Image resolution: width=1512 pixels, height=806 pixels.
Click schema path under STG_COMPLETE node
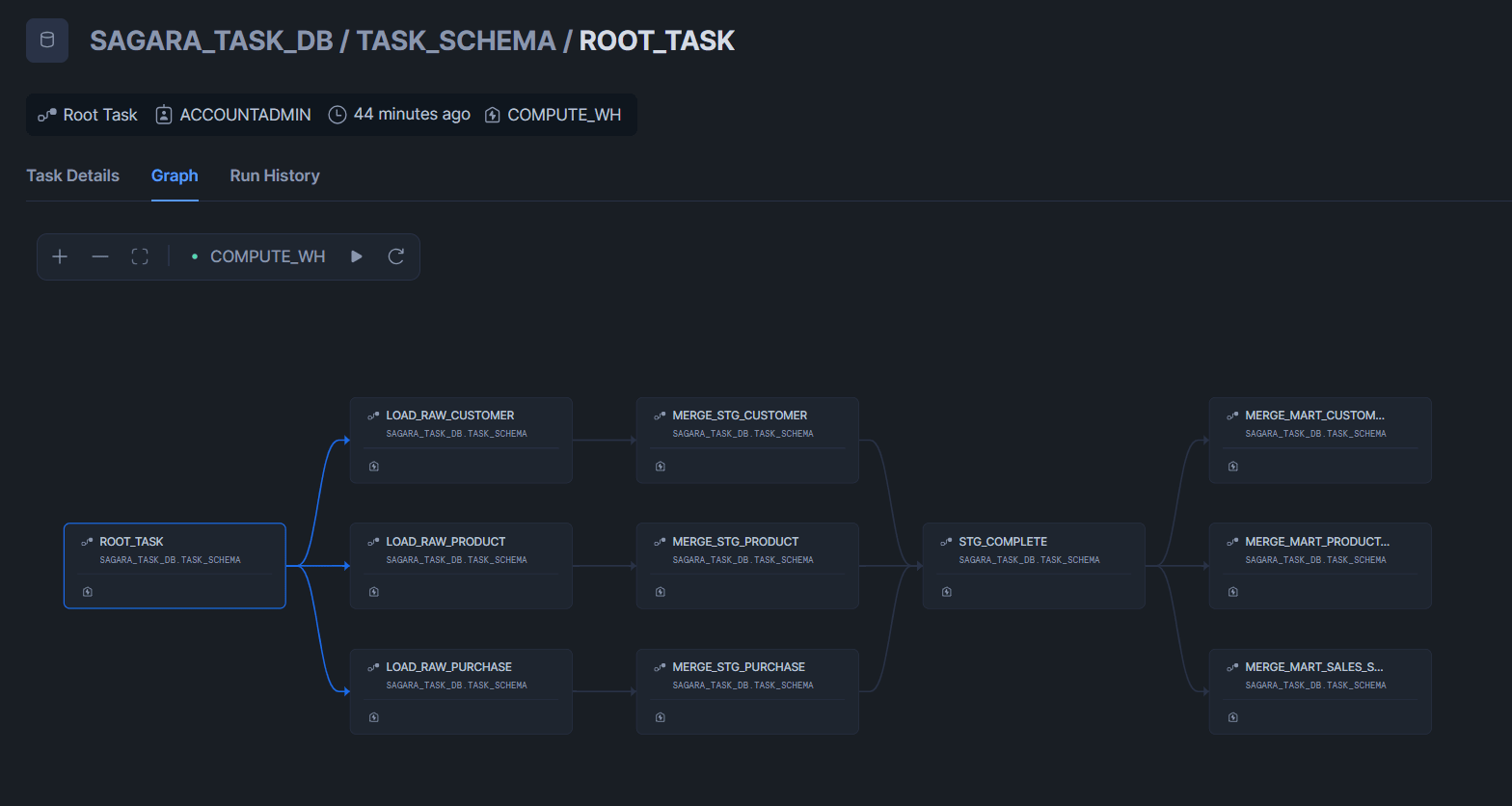1029,560
